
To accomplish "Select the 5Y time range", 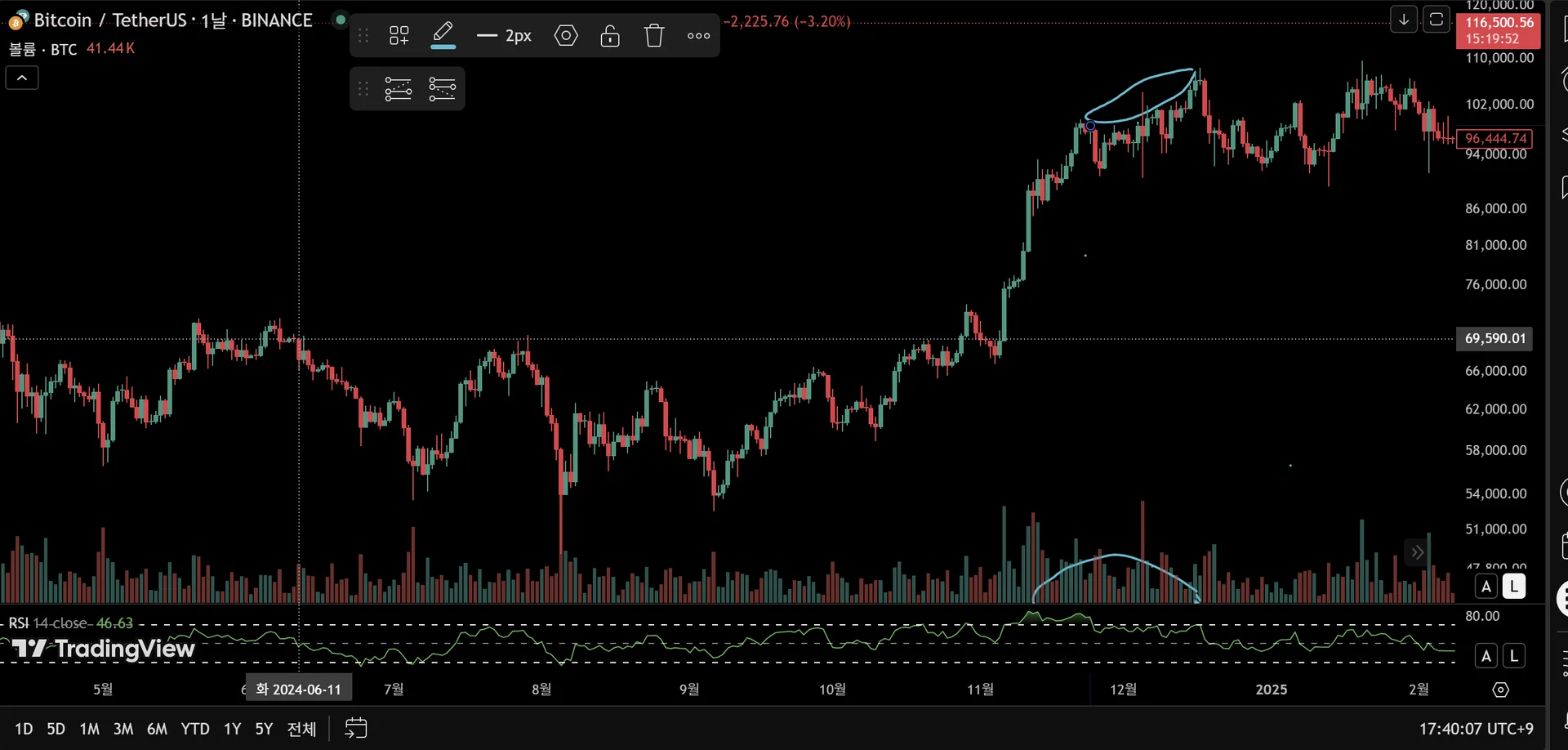I will (264, 729).
